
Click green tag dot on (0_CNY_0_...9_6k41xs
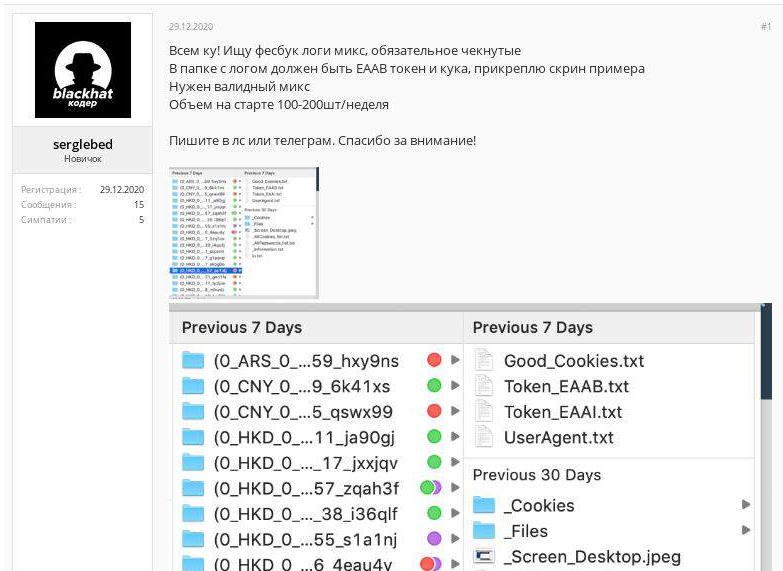point(434,385)
